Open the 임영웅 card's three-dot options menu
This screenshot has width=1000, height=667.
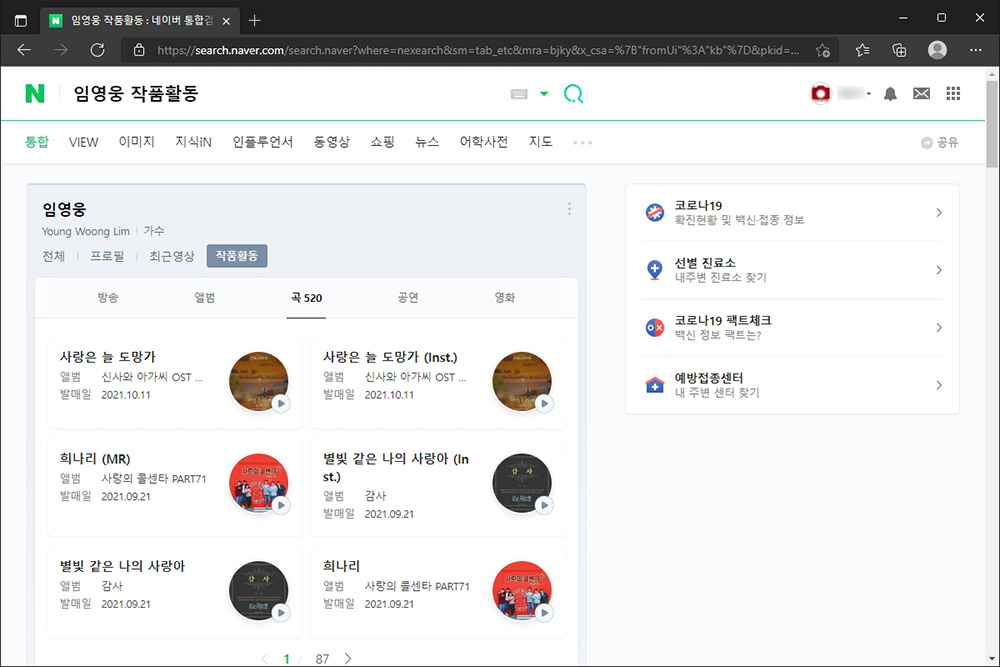[x=570, y=209]
